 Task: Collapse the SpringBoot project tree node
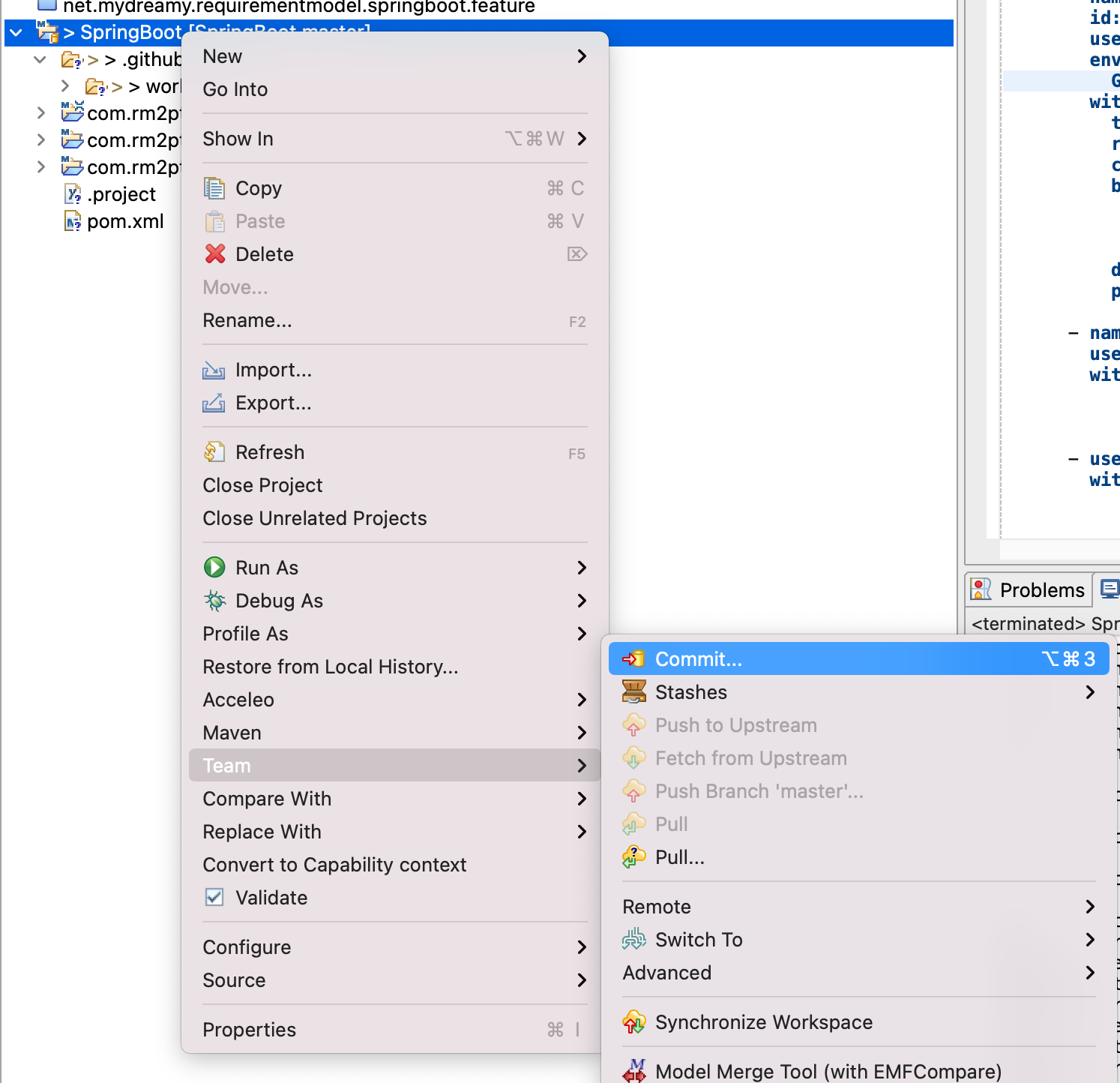[16, 32]
